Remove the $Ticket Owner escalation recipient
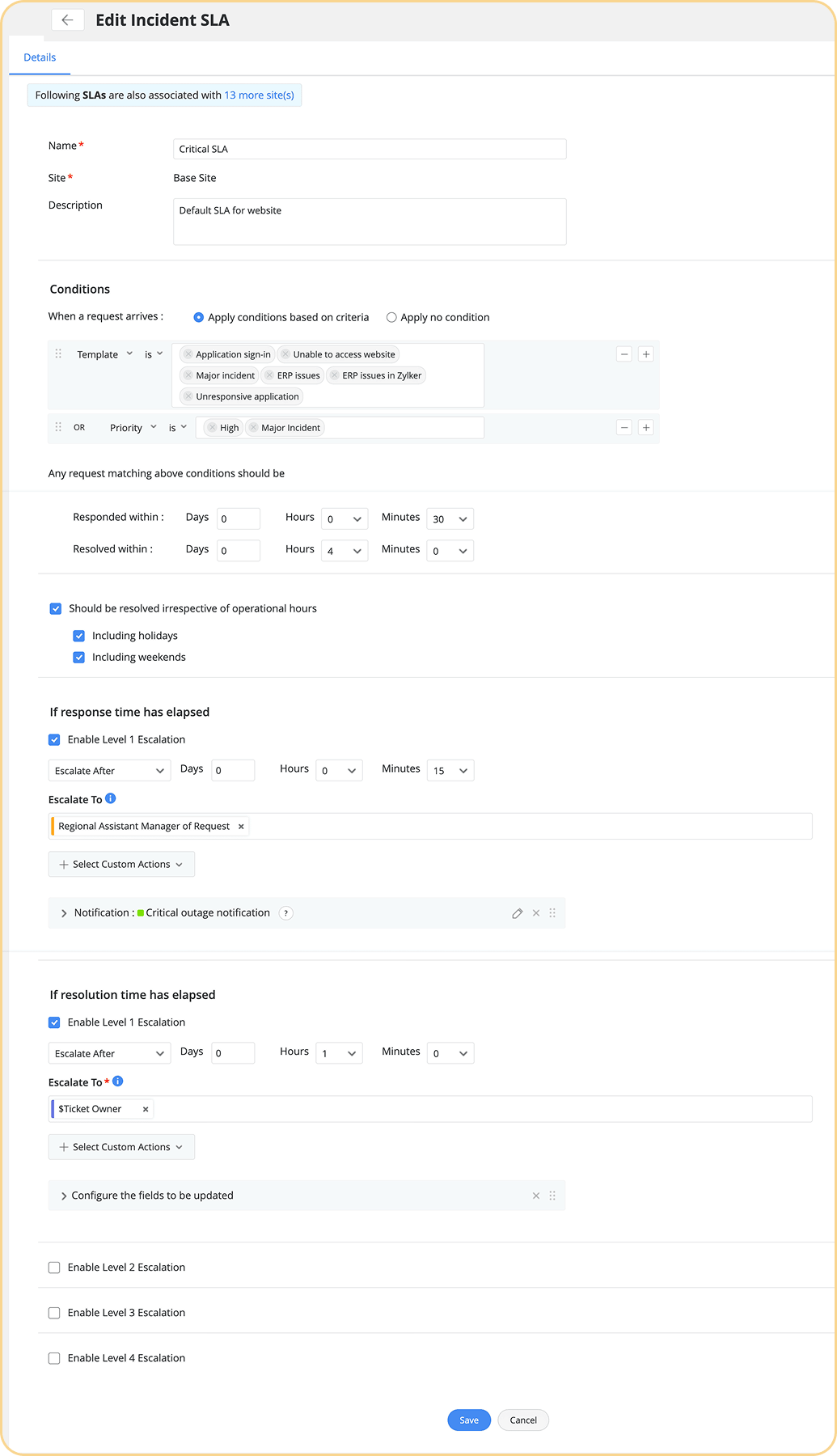The width and height of the screenshot is (837, 1456). (x=146, y=1109)
